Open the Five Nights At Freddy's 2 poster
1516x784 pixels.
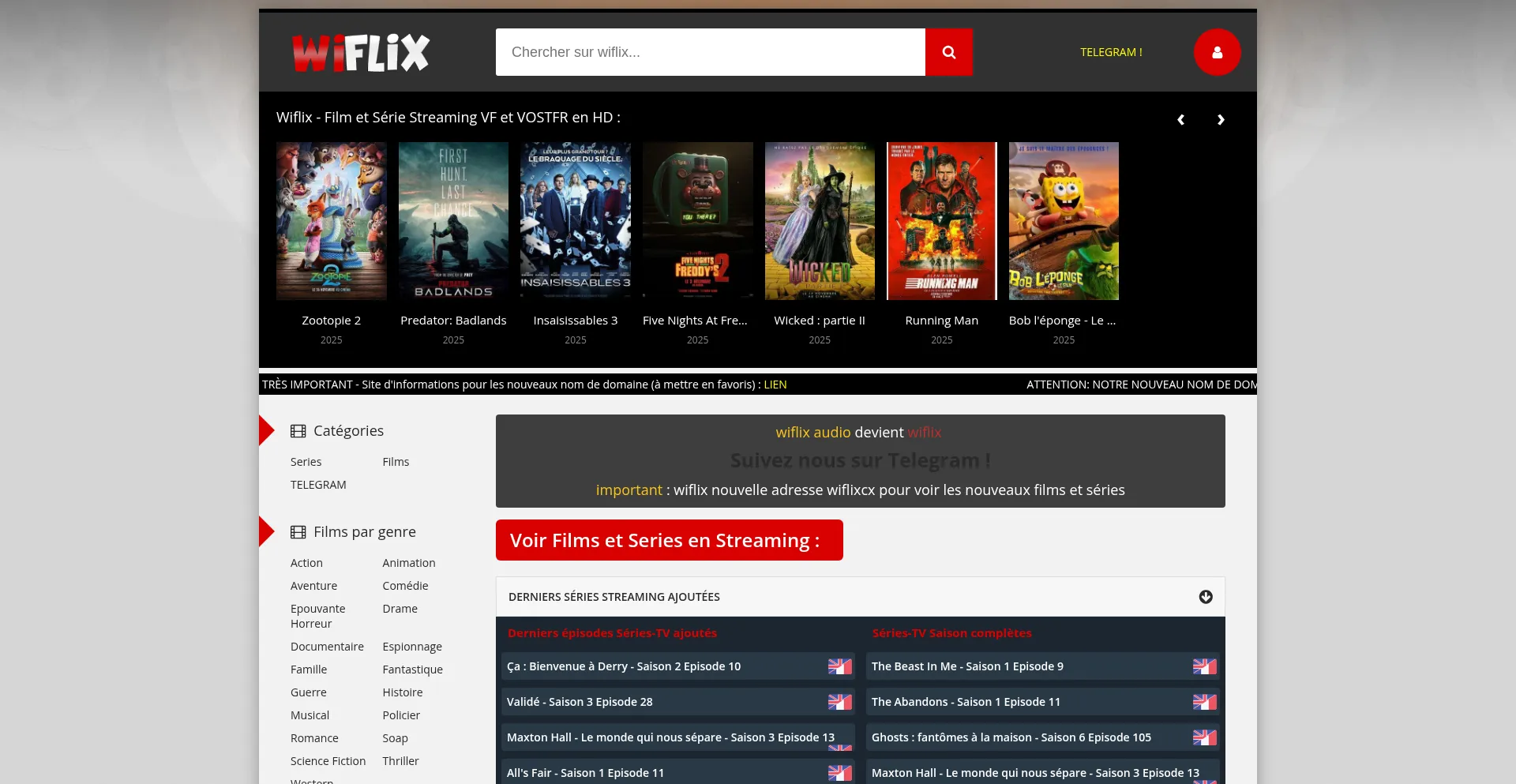pyautogui.click(x=698, y=221)
